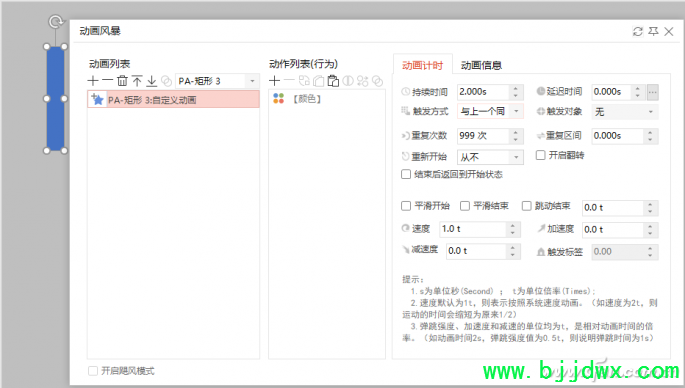Screen dimensions: 685x388
Task: Expand the 触发方式 dropdown
Action: point(490,111)
